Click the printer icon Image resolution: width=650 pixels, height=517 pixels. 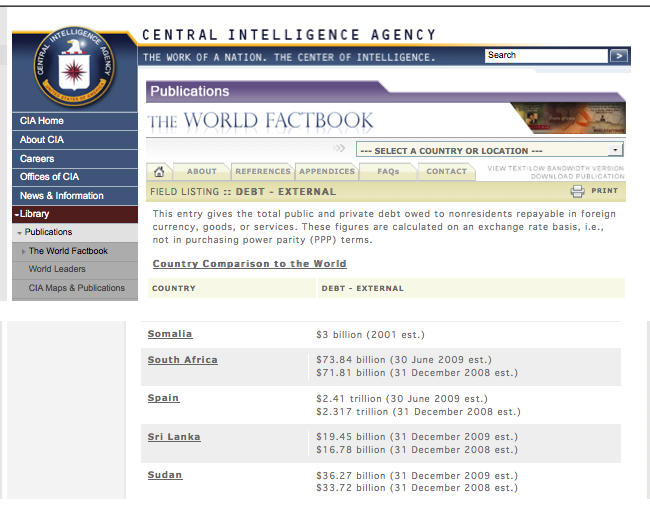coord(577,191)
